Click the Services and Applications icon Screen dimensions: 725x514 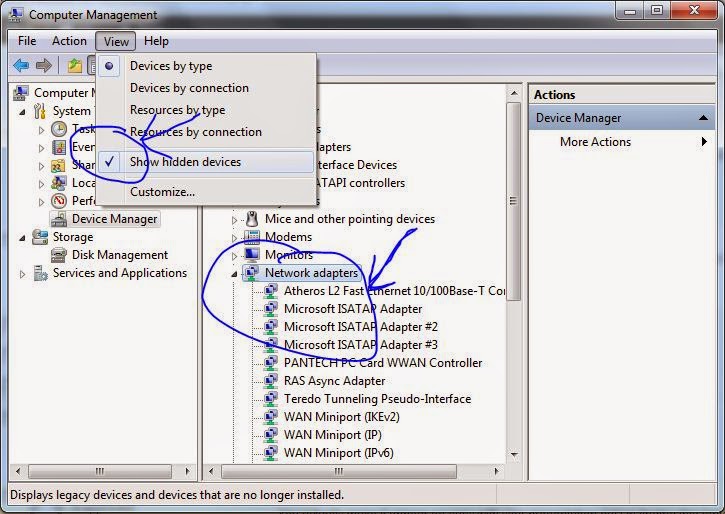tap(40, 273)
